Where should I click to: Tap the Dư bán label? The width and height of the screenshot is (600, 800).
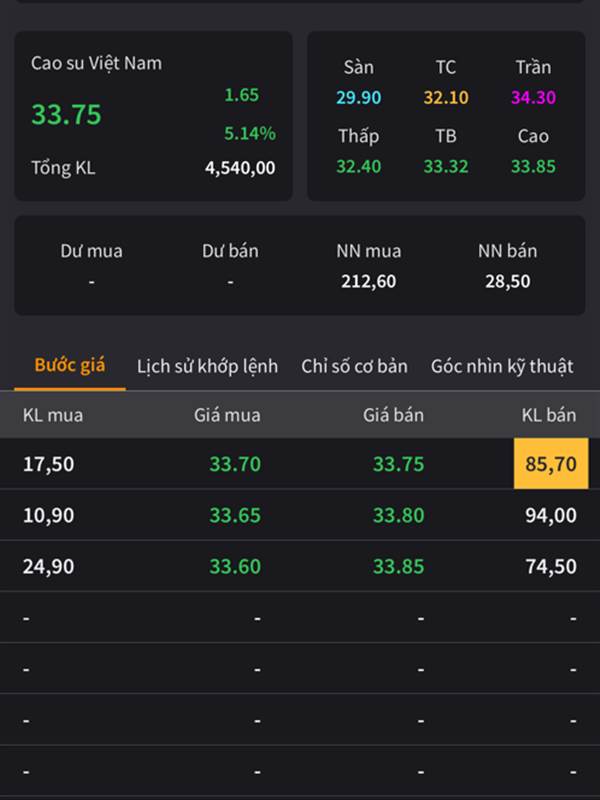pos(230,251)
